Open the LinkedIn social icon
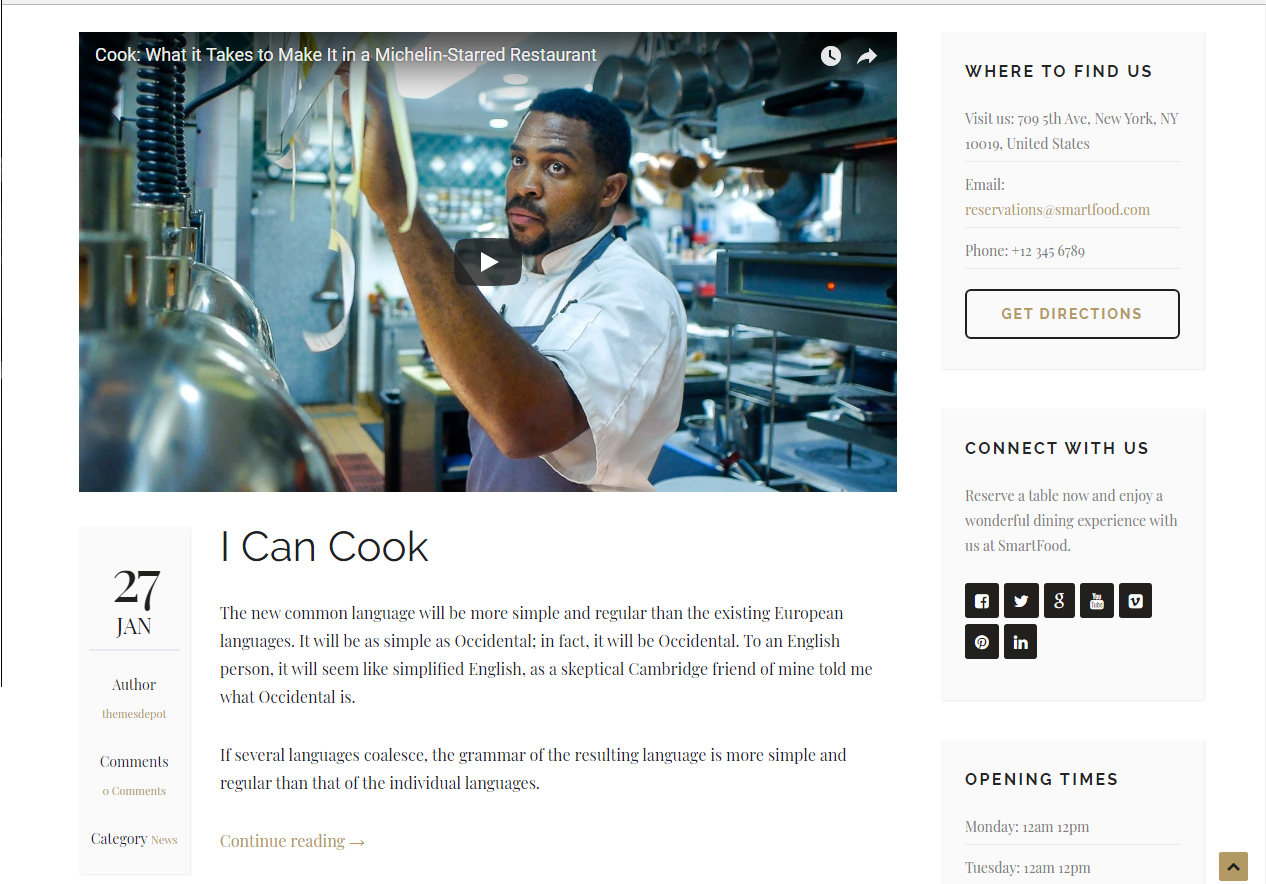Viewport: 1266px width, 884px height. (x=1021, y=642)
